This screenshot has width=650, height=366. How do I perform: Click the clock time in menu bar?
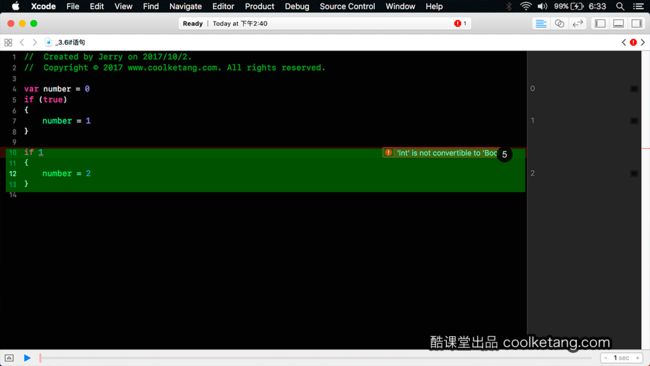coord(597,6)
